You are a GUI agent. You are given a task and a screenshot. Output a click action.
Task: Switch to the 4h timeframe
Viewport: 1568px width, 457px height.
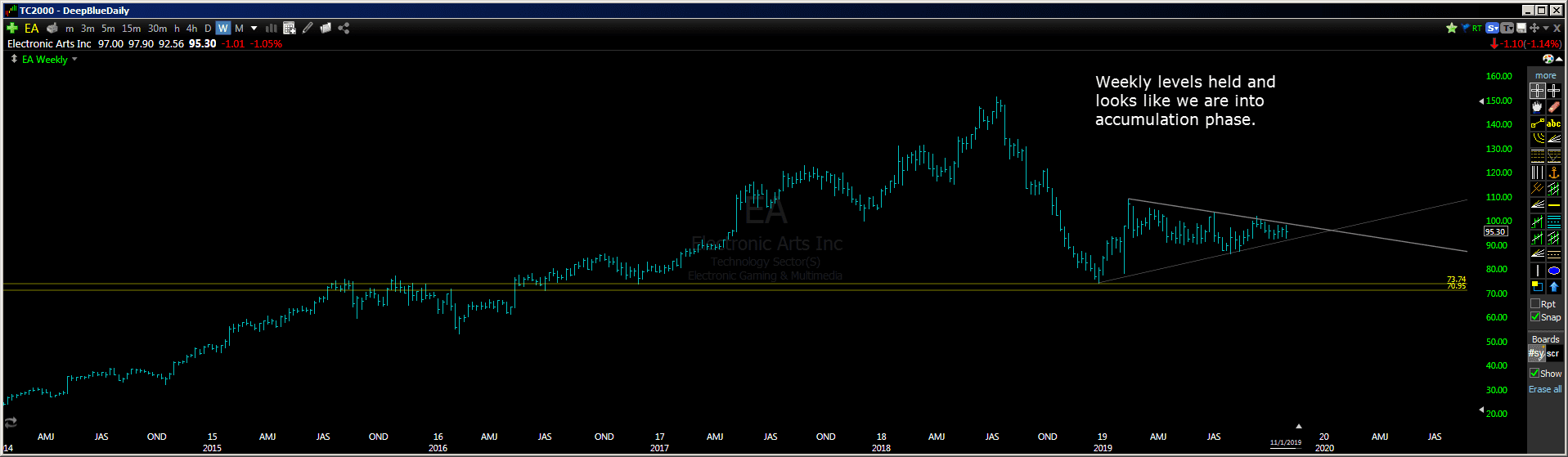coord(191,29)
